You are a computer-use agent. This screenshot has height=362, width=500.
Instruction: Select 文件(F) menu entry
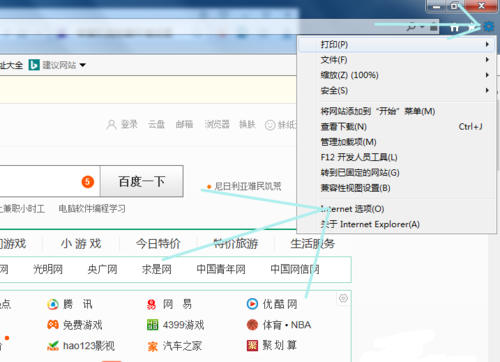coord(396,60)
